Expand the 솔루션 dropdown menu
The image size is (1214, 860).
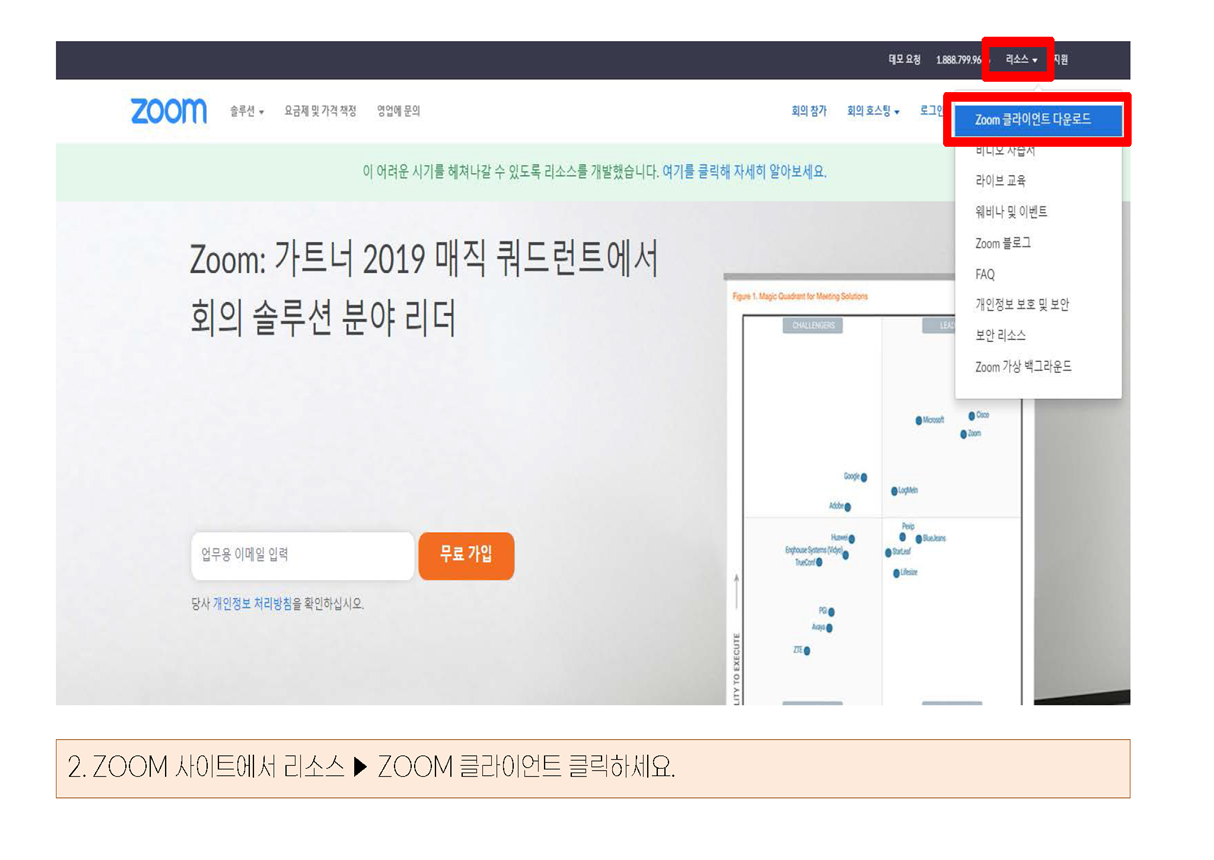click(246, 112)
